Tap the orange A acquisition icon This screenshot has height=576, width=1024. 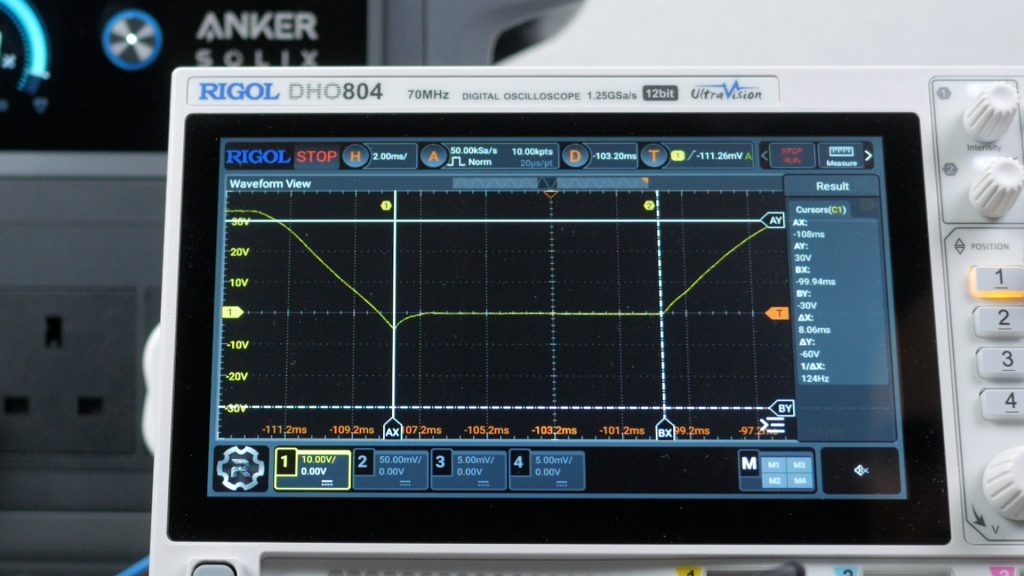(x=433, y=156)
